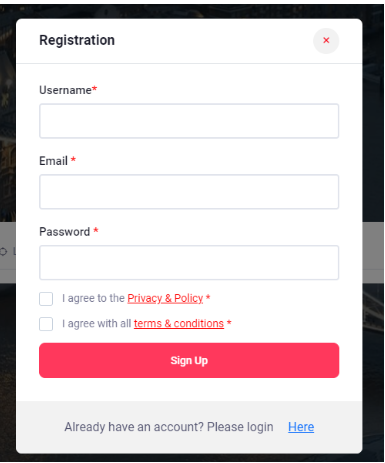Close the Registration dialog with red X
Image resolution: width=385 pixels, height=463 pixels.
(x=326, y=41)
